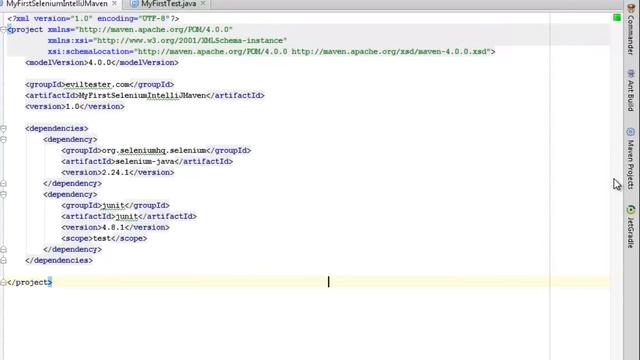
Task: Click the project version 1.0 line
Action: pyautogui.click(x=75, y=107)
